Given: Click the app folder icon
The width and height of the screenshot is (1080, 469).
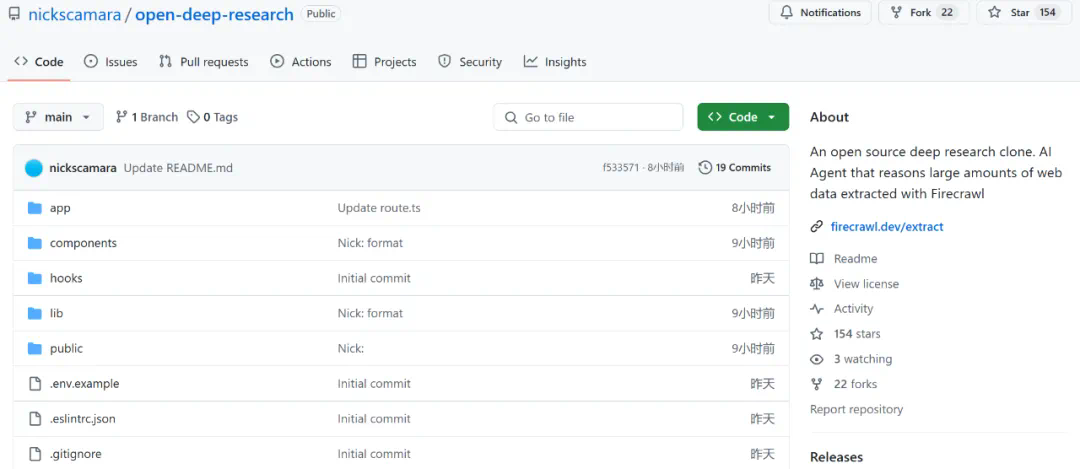Looking at the screenshot, I should (35, 208).
